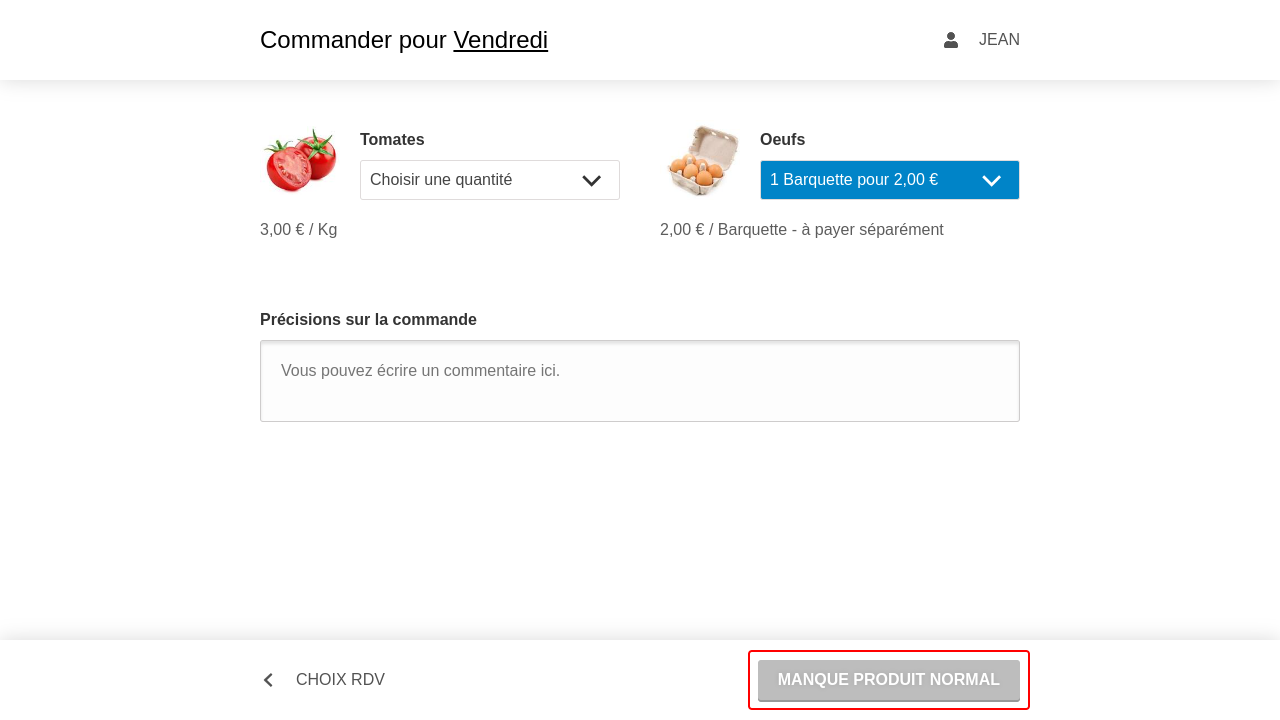This screenshot has width=1280, height=720.
Task: Click the tomato product image
Action: click(x=300, y=160)
